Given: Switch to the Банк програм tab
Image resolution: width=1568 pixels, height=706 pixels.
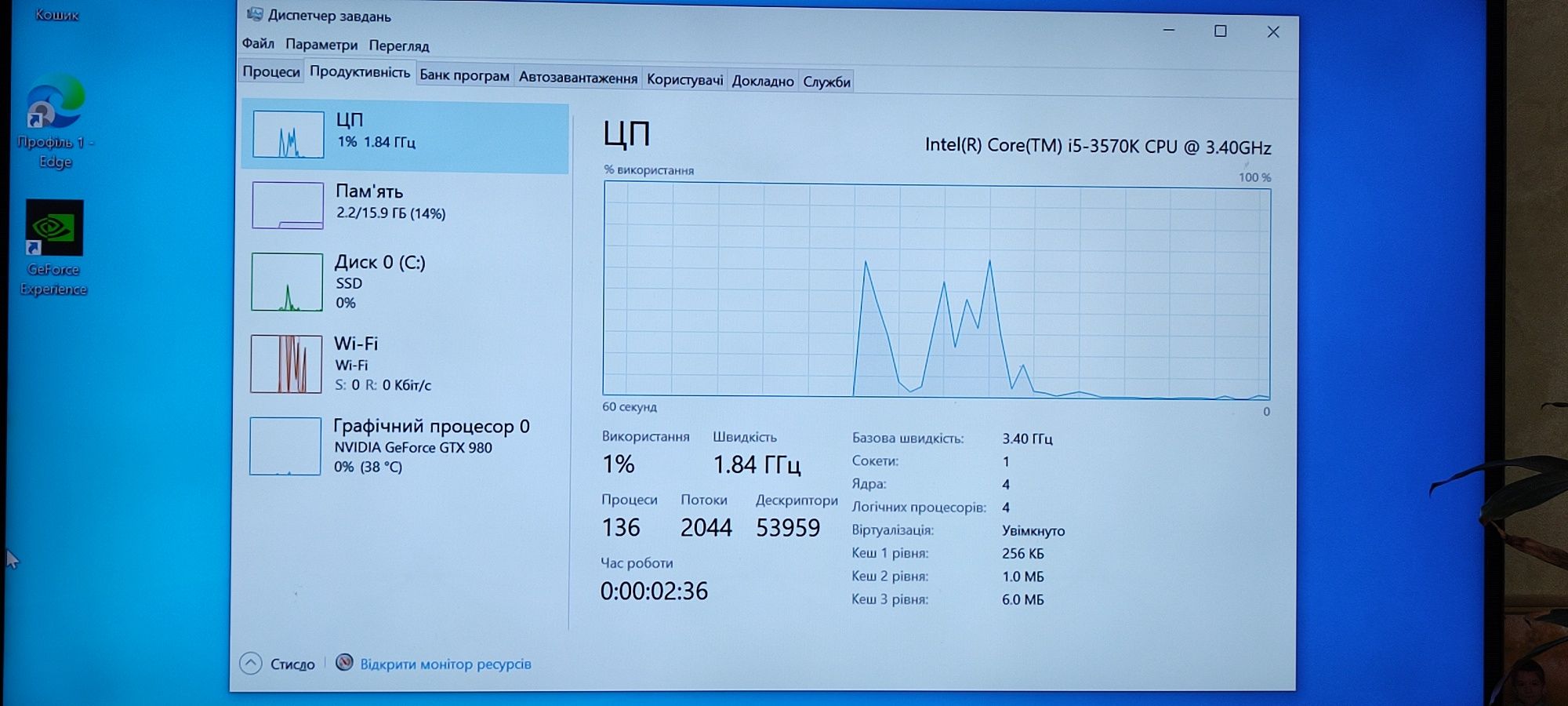Looking at the screenshot, I should coord(464,75).
